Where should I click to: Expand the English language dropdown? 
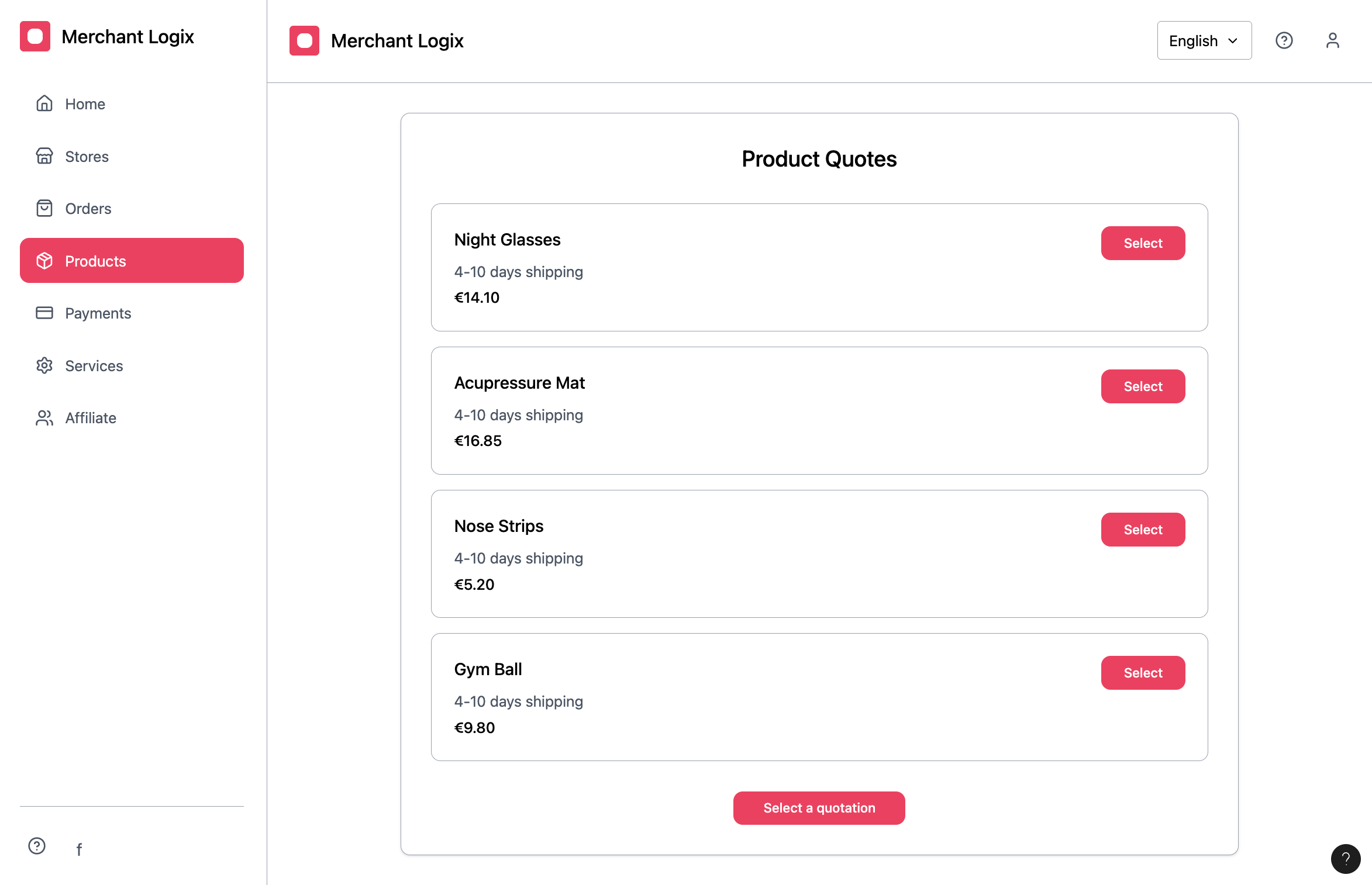pos(1204,40)
